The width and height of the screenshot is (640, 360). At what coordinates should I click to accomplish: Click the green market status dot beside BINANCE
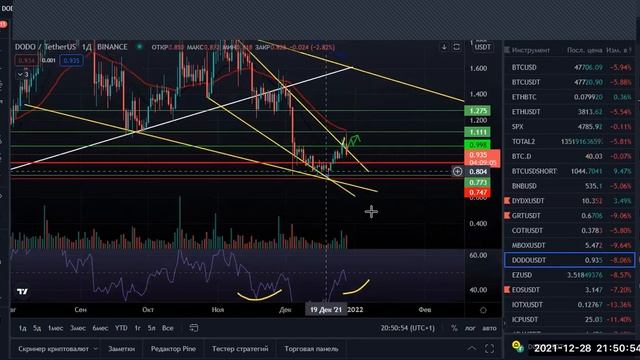pos(140,47)
